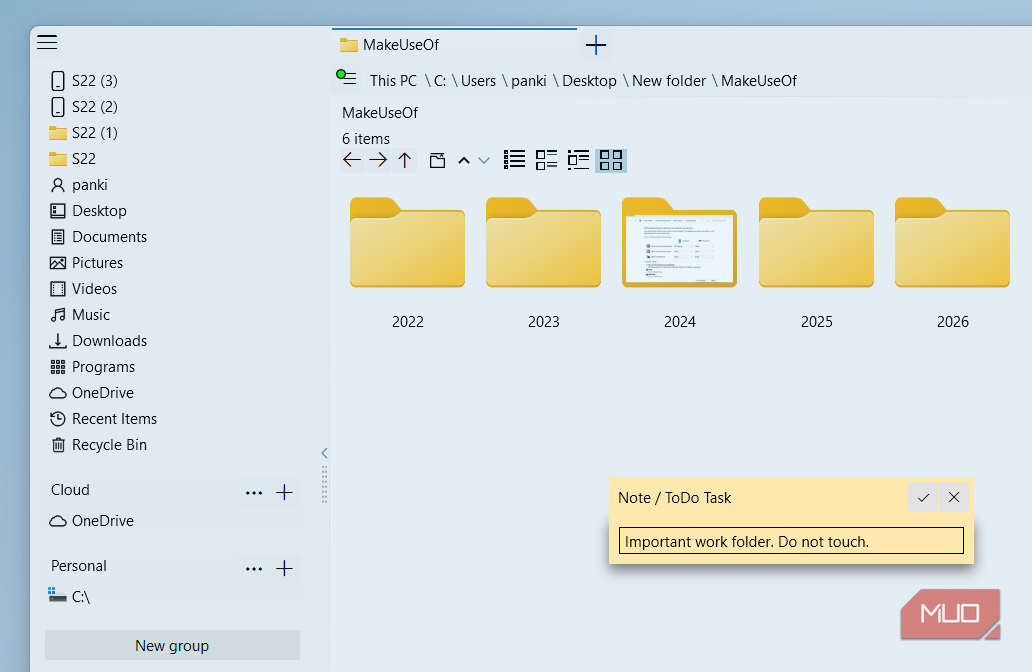Go to This PC in breadcrumb
The image size is (1032, 672).
click(x=394, y=81)
